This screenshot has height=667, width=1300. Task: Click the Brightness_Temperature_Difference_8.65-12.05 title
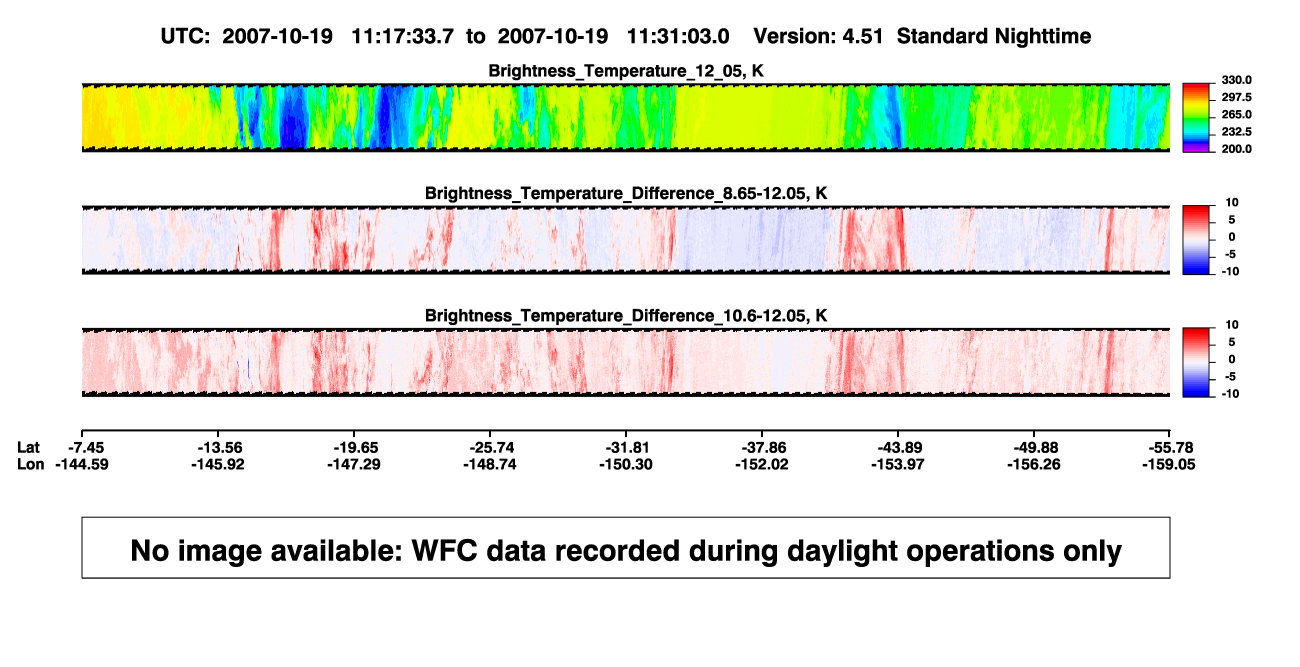point(626,193)
